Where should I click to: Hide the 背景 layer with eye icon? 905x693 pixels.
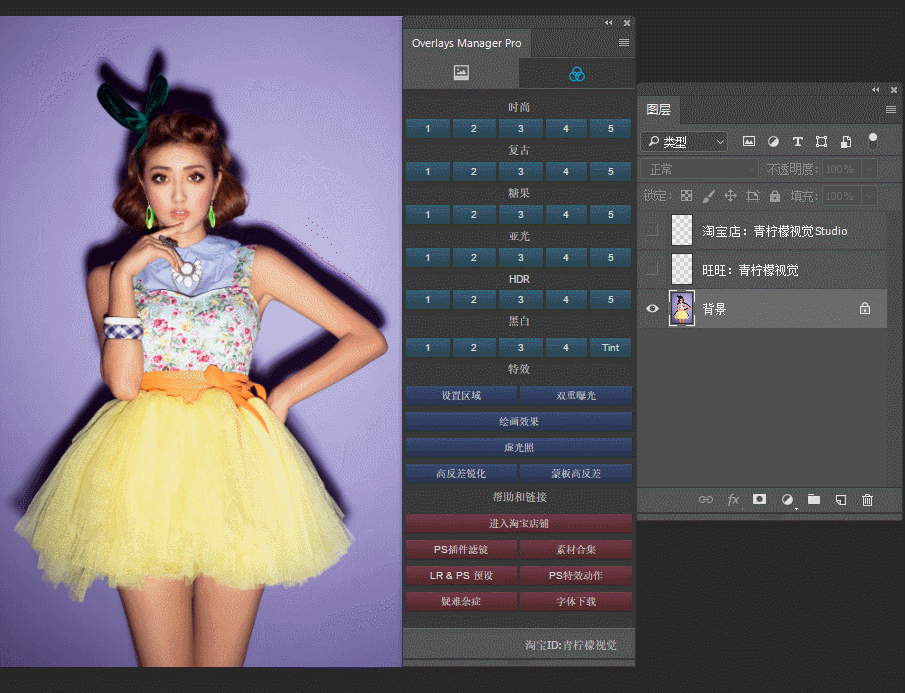652,309
